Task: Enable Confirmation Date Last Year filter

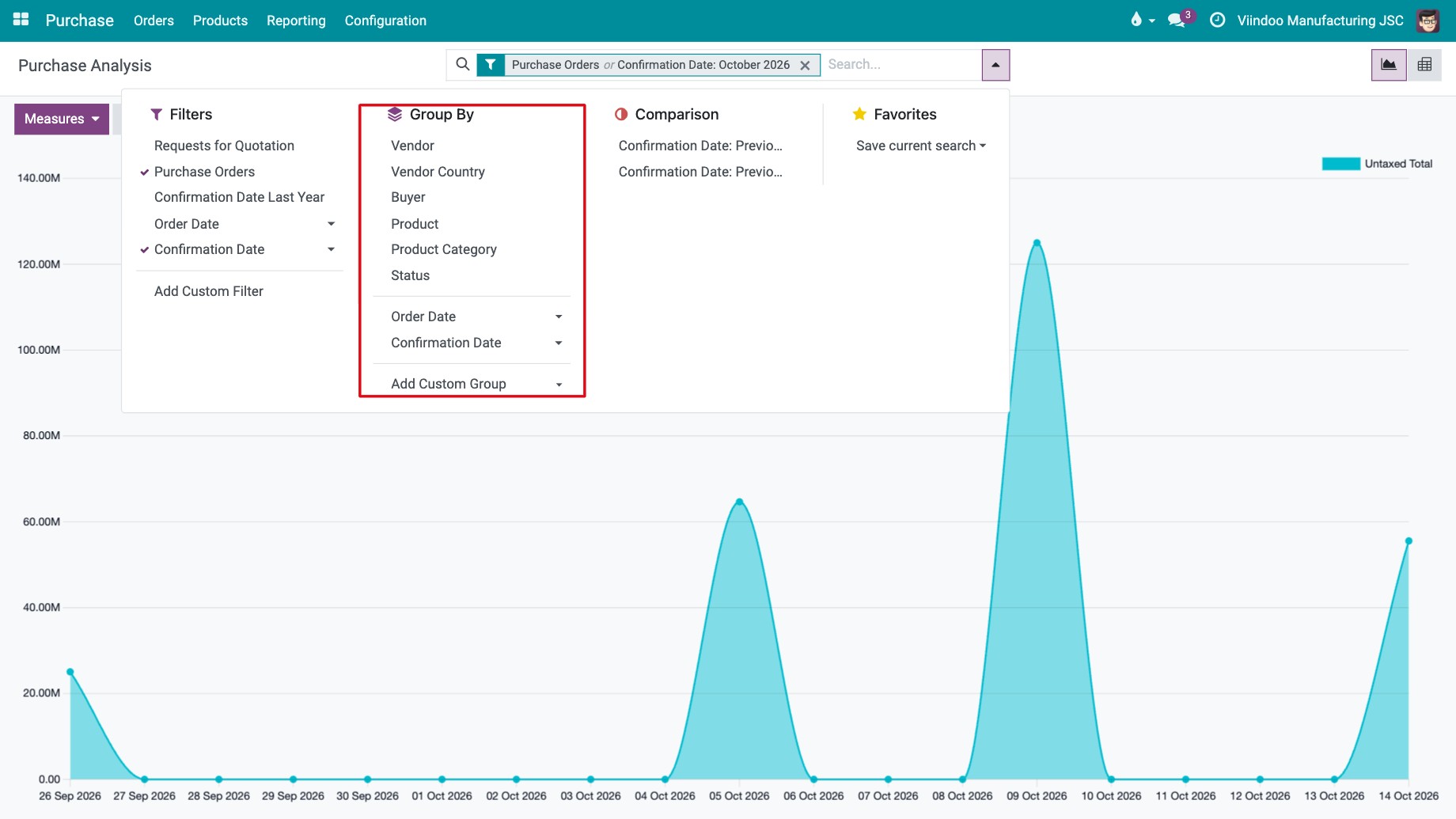Action: coord(239,197)
